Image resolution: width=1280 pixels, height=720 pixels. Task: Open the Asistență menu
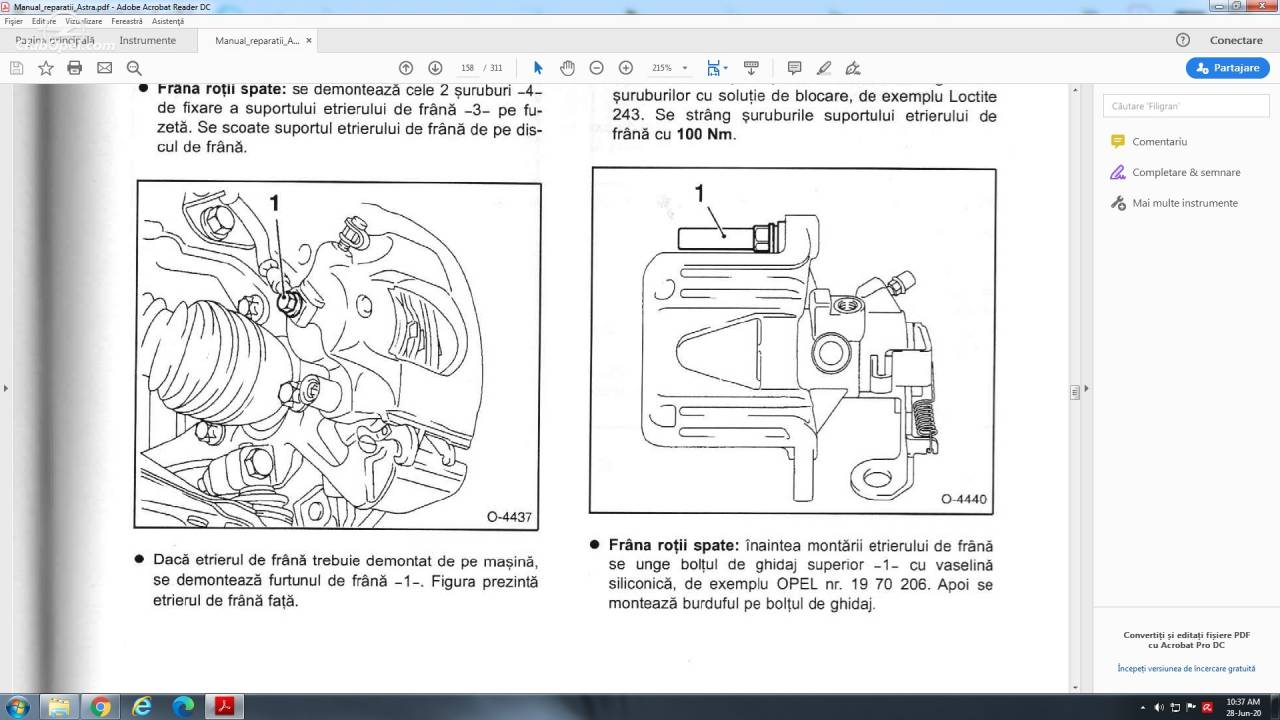168,21
